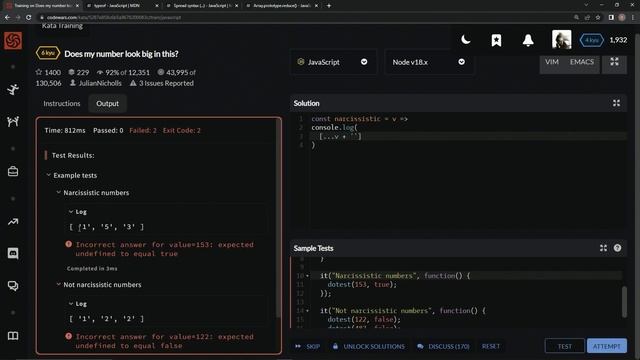640x360 pixels.
Task: Click the Sample Tests scrollbar
Action: [624, 301]
